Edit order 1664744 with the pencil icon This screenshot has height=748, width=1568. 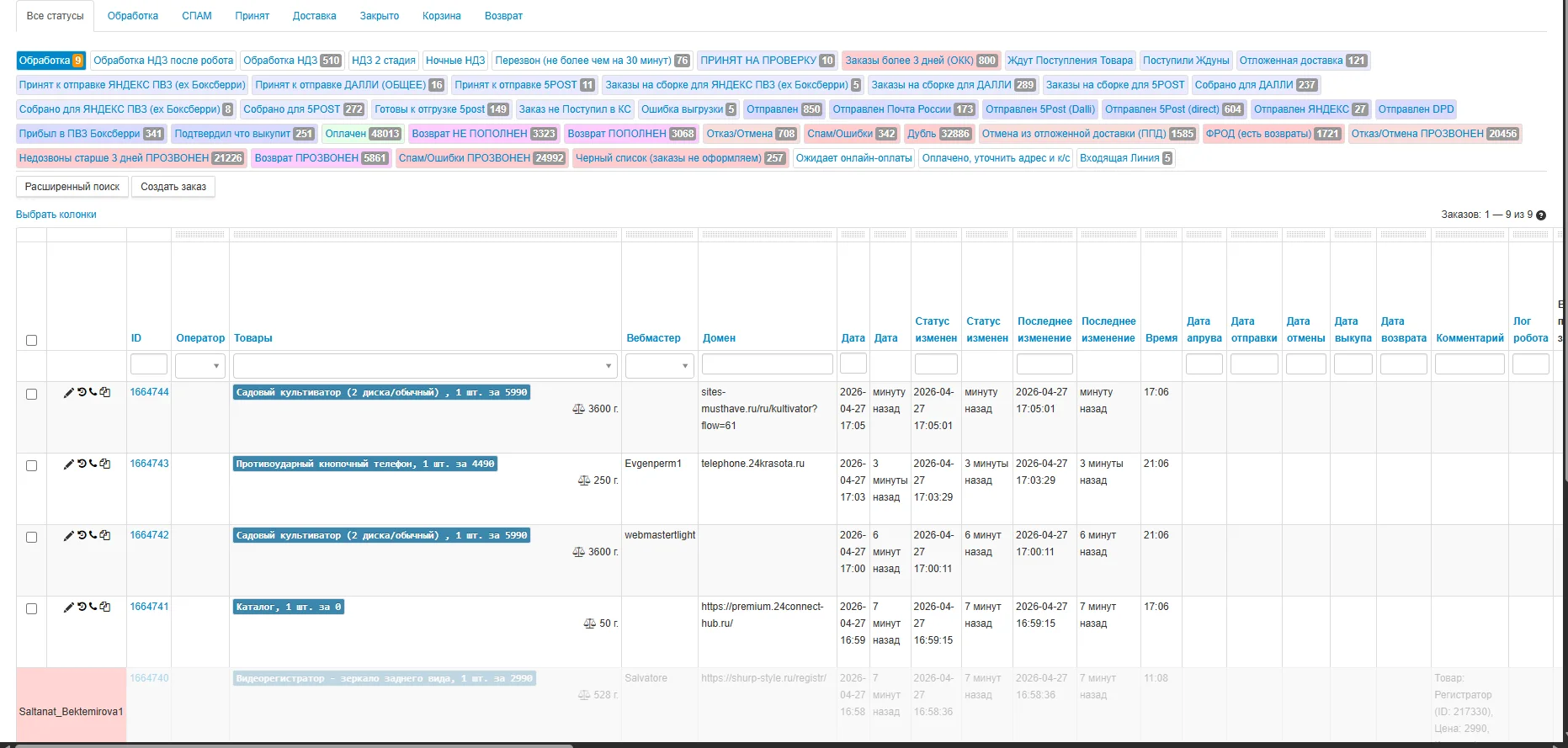tap(69, 393)
